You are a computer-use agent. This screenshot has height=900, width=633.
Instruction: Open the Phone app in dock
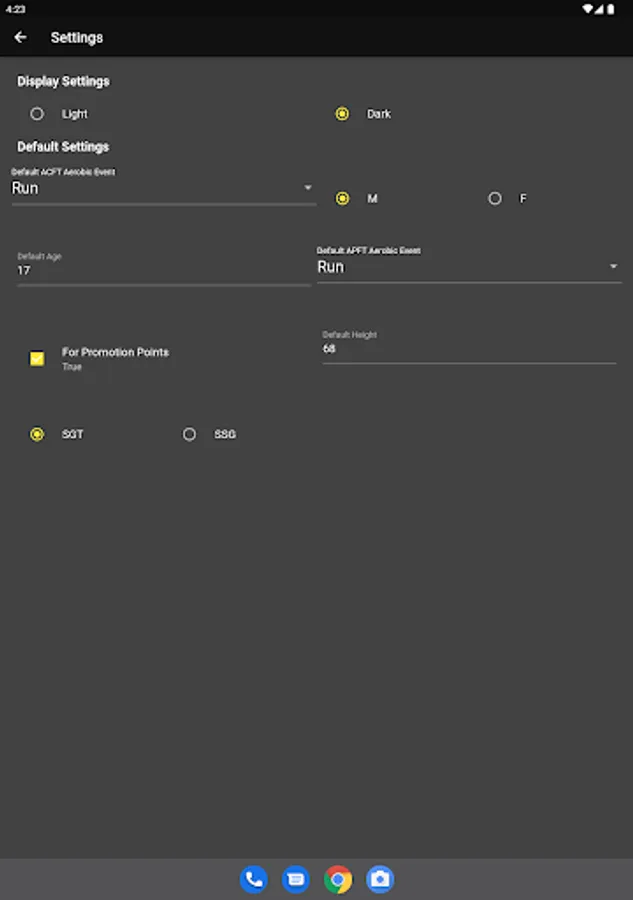[x=253, y=879]
